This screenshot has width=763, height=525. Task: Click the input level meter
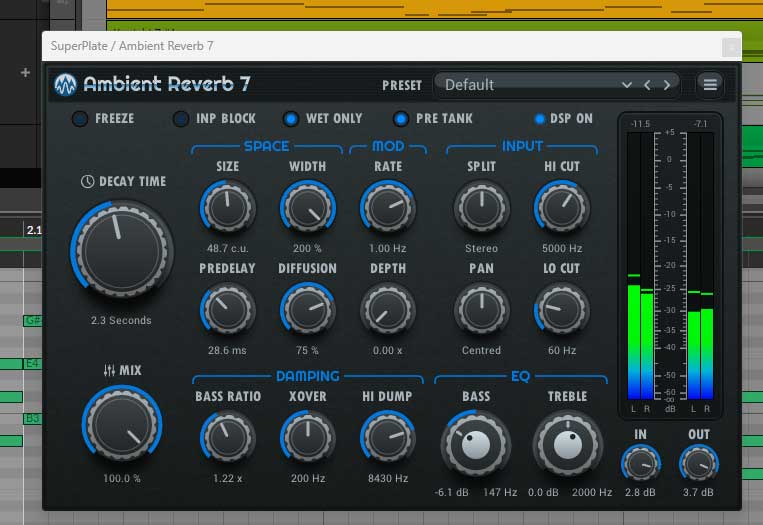tap(640, 267)
